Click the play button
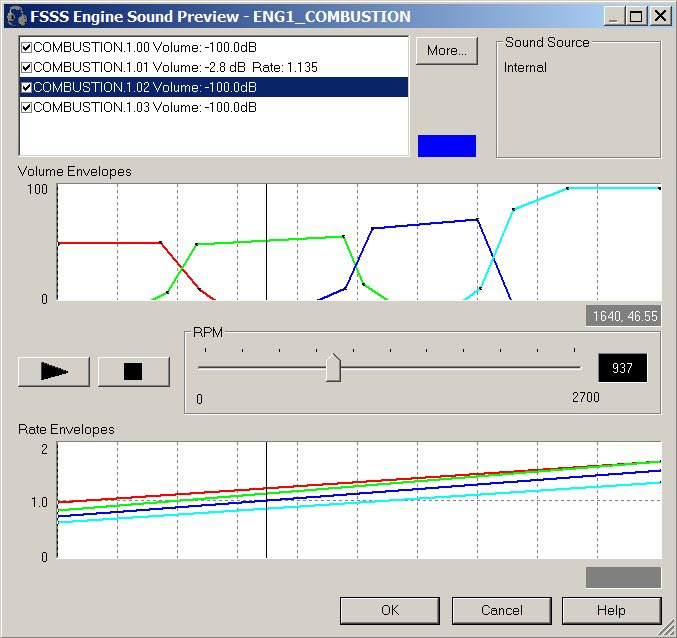The width and height of the screenshot is (677, 638). pyautogui.click(x=54, y=371)
